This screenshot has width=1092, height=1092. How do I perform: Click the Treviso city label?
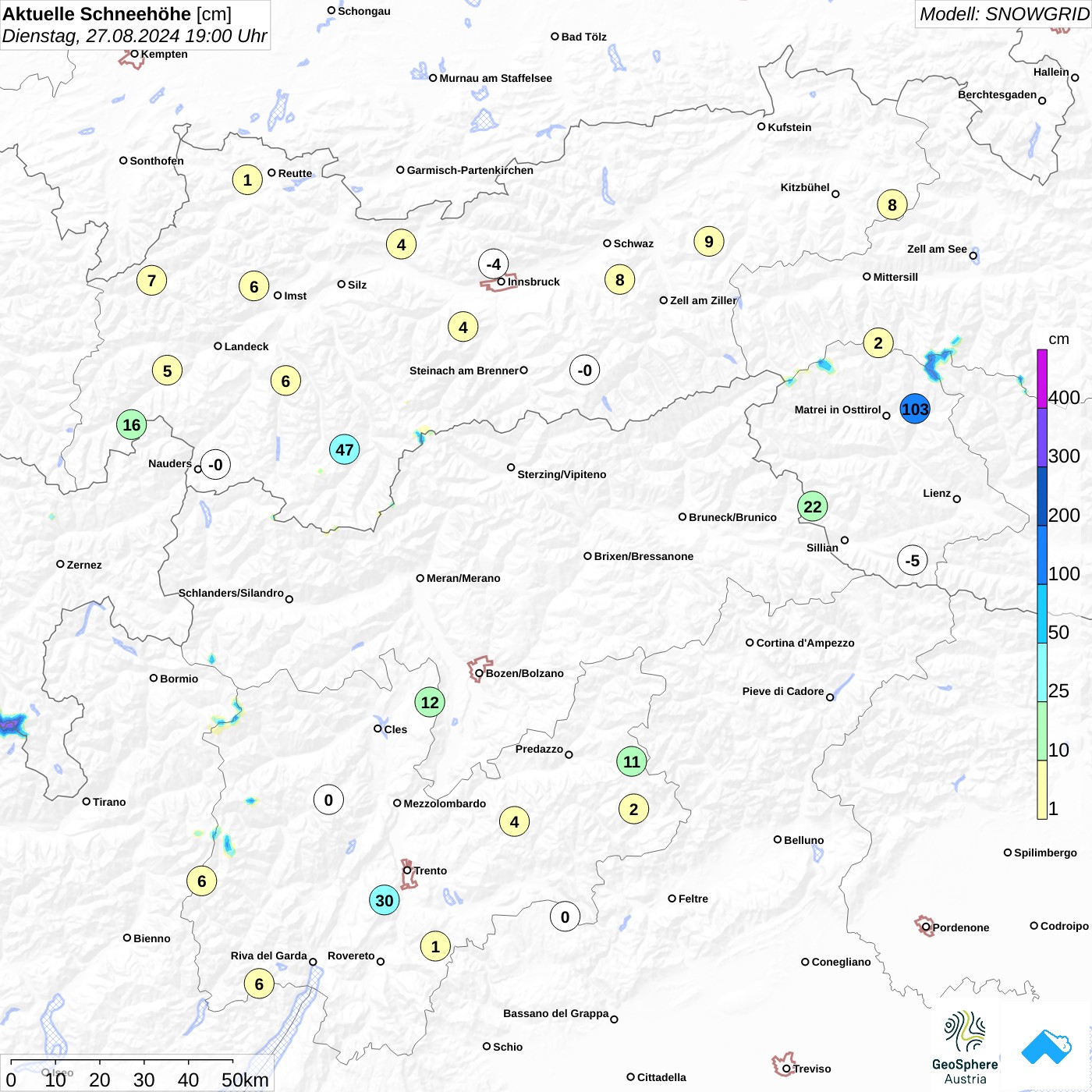click(x=812, y=1069)
